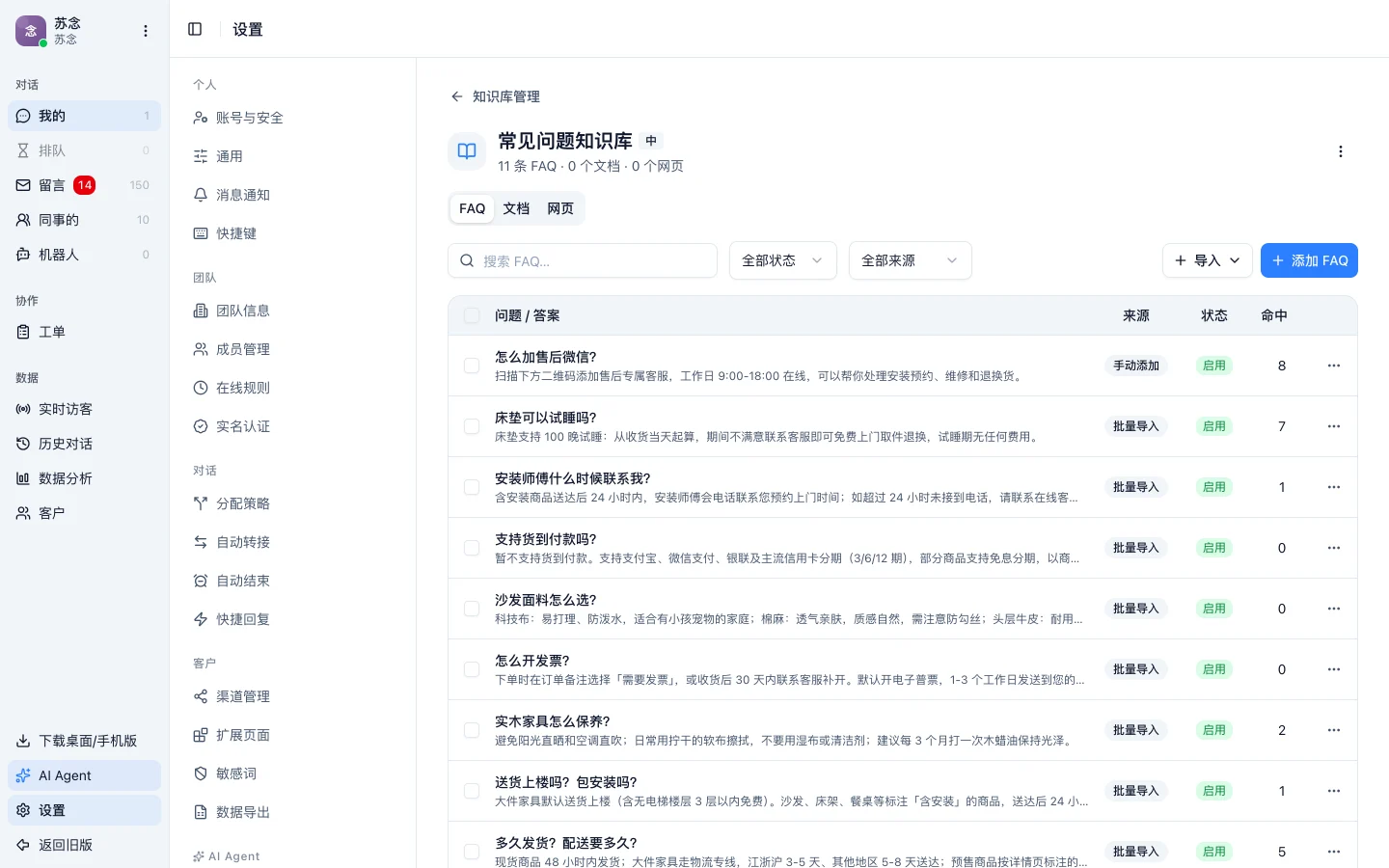Screen dimensions: 1389x868
Task: Open 快捷回复 settings
Action: (x=292, y=619)
